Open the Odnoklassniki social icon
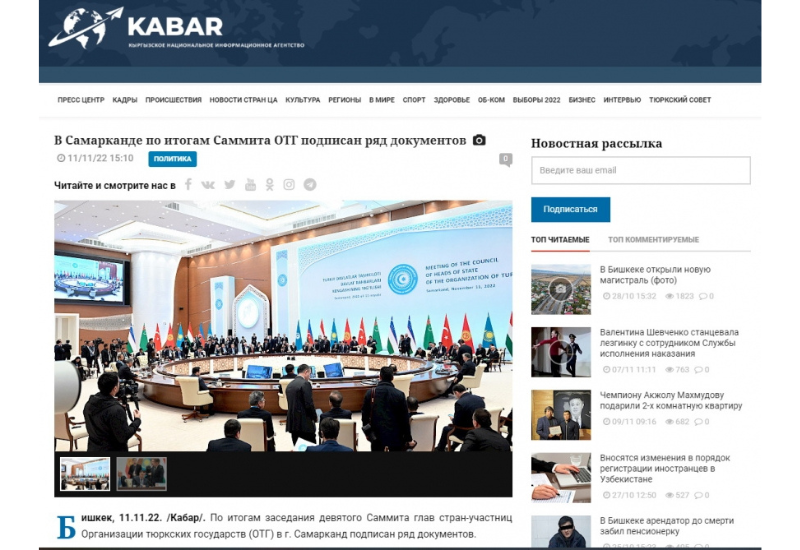The image size is (800, 550). (x=270, y=185)
